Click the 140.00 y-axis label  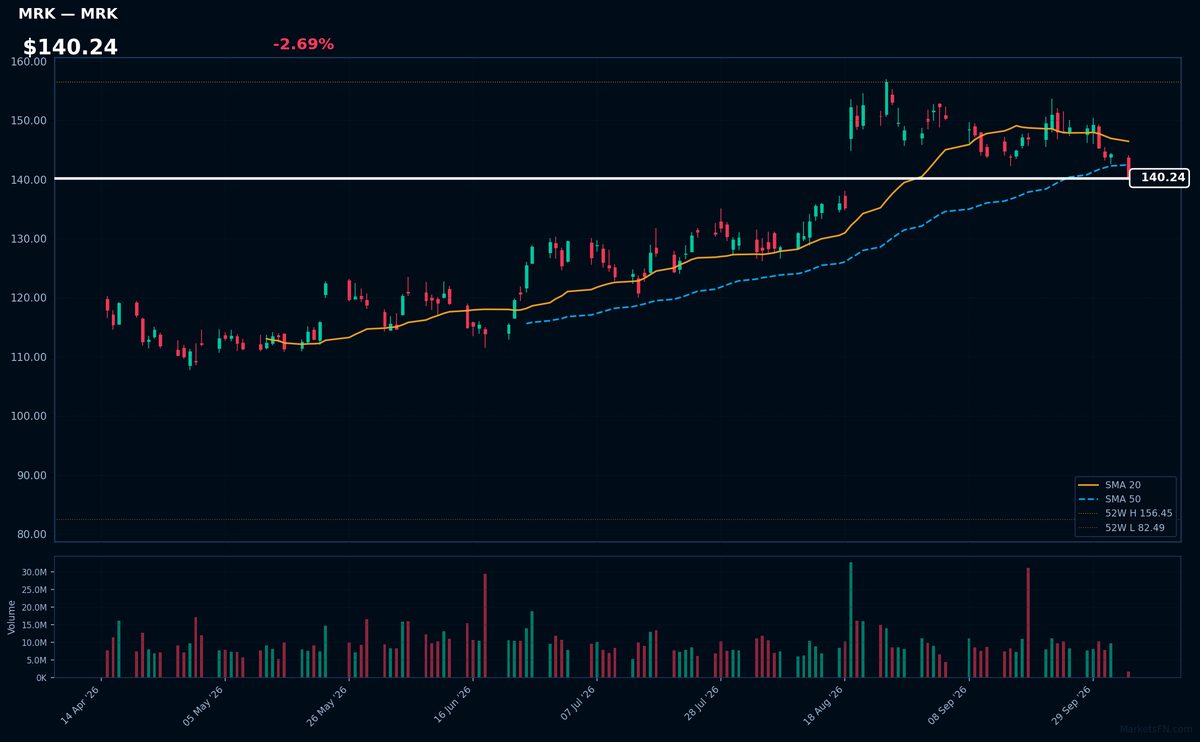(30, 180)
